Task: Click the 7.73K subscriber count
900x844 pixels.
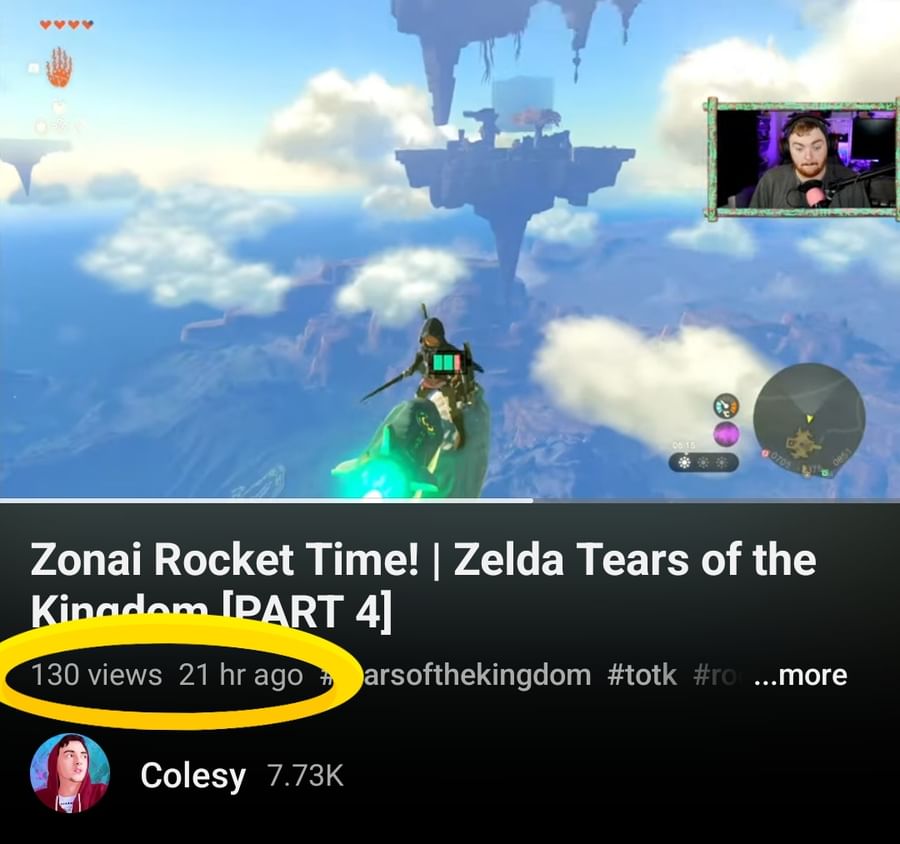Action: 305,776
